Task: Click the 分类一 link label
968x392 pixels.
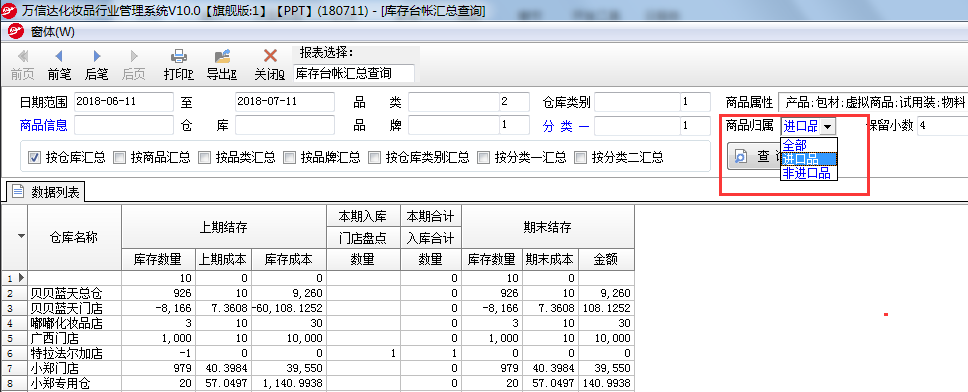Action: pos(566,126)
